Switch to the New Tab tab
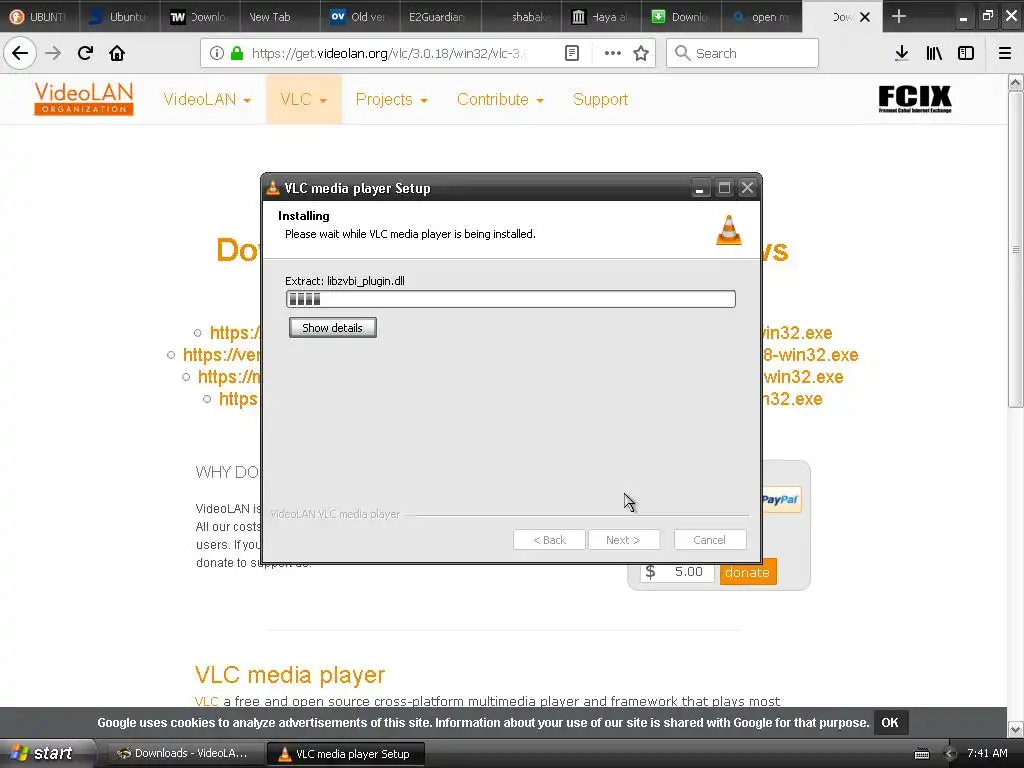1024x768 pixels. [280, 16]
